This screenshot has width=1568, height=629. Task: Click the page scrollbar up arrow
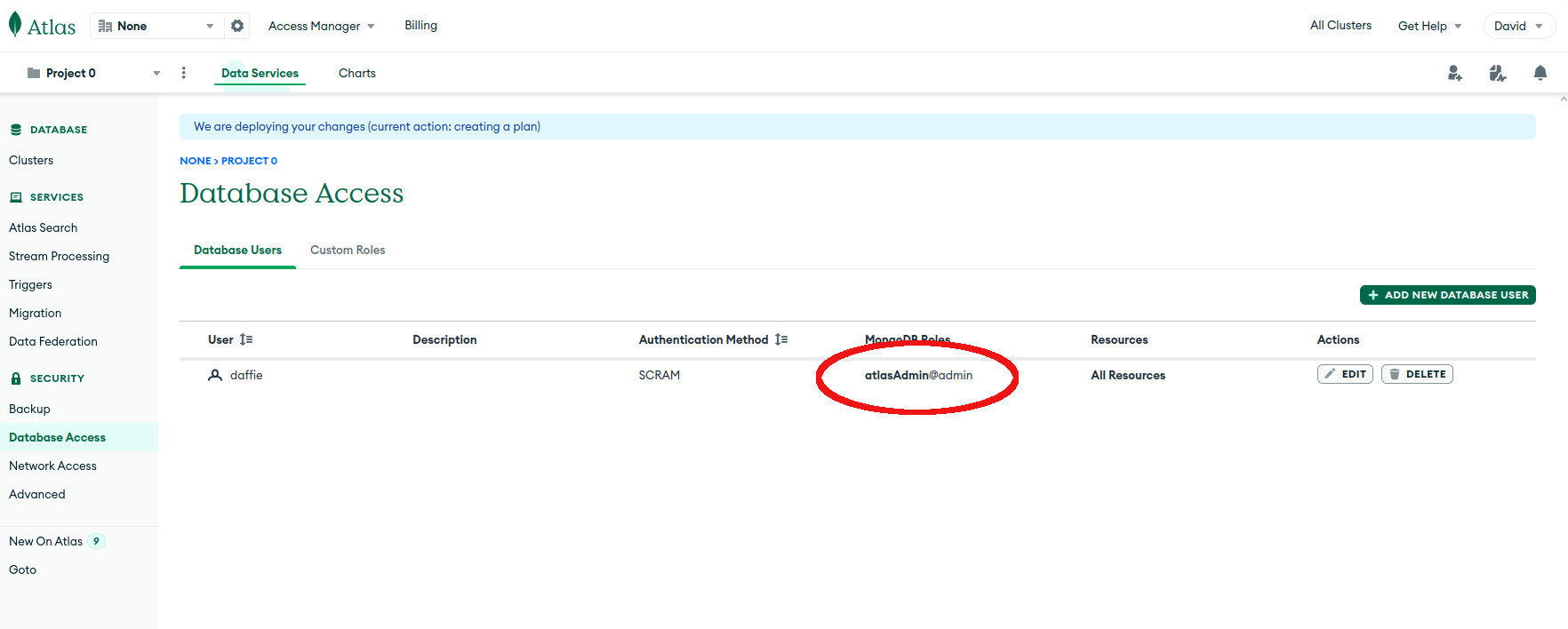[x=1563, y=100]
